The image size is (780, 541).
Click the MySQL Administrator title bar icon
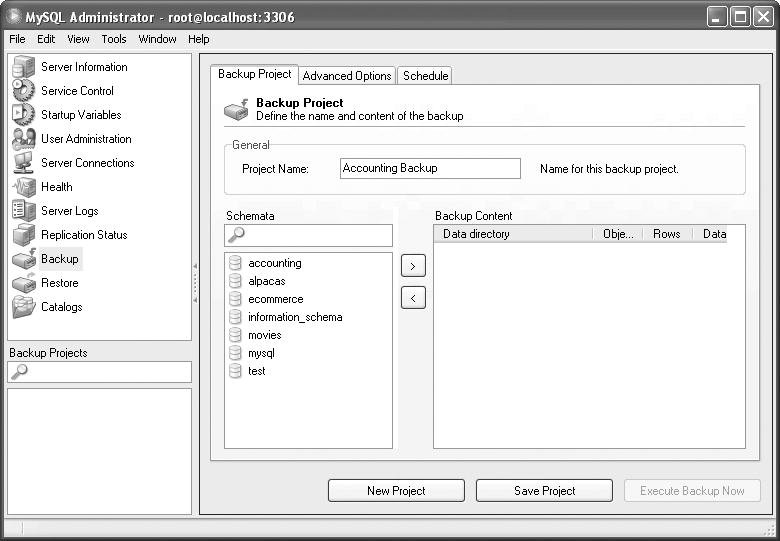(13, 16)
